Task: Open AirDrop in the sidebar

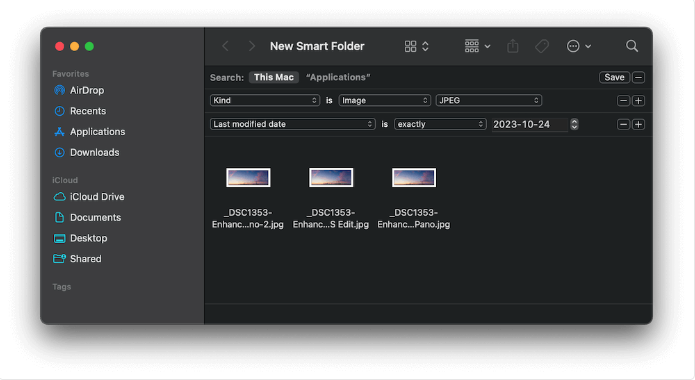Action: pos(79,90)
